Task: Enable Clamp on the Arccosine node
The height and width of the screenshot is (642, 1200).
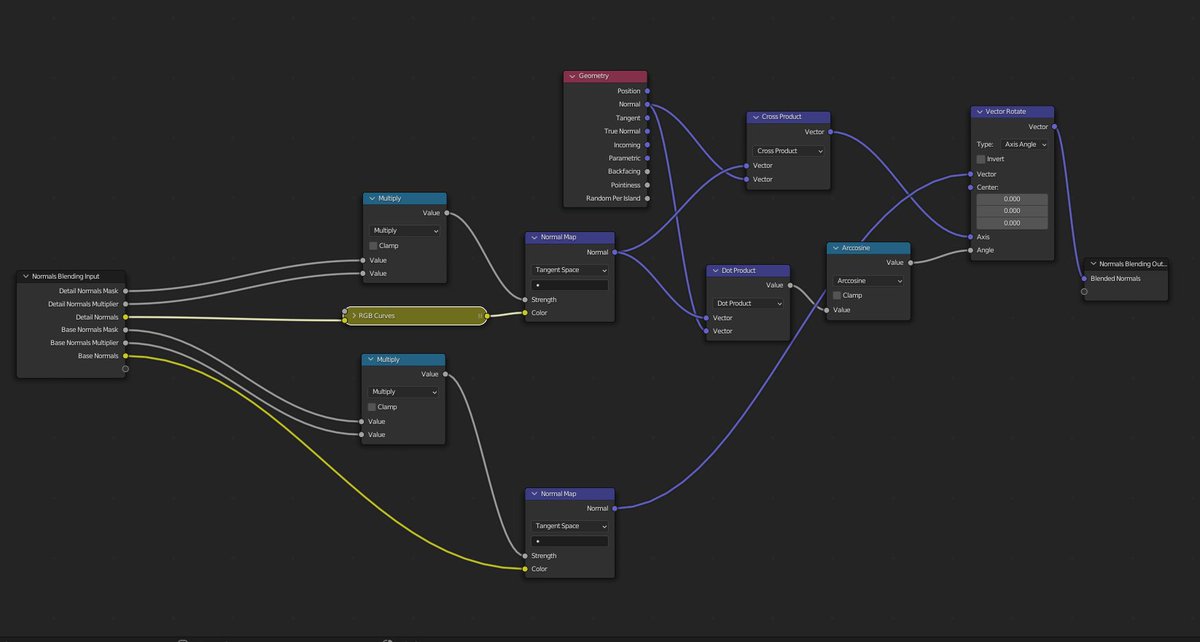Action: [x=837, y=295]
